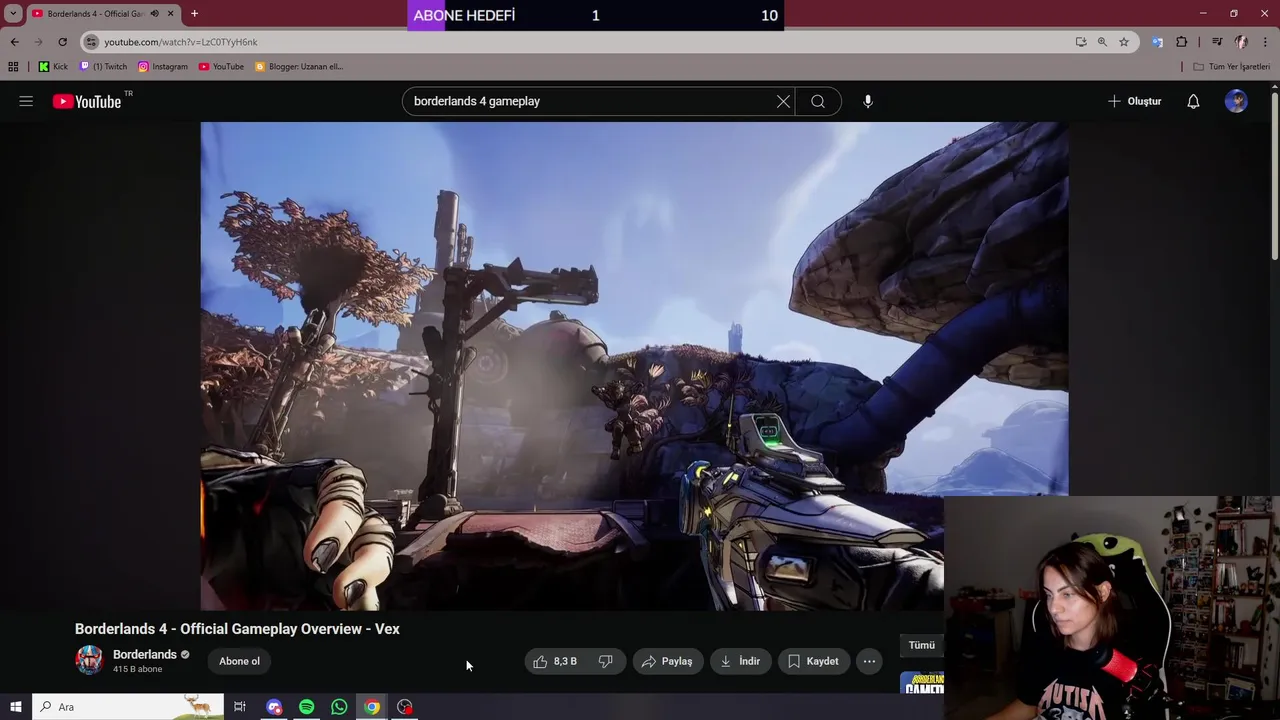1280x720 pixels.
Task: Open the Borderlands channel avatar
Action: [x=89, y=660]
